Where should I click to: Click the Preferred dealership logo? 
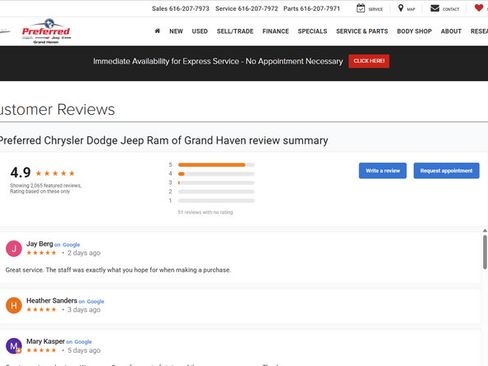pos(46,31)
